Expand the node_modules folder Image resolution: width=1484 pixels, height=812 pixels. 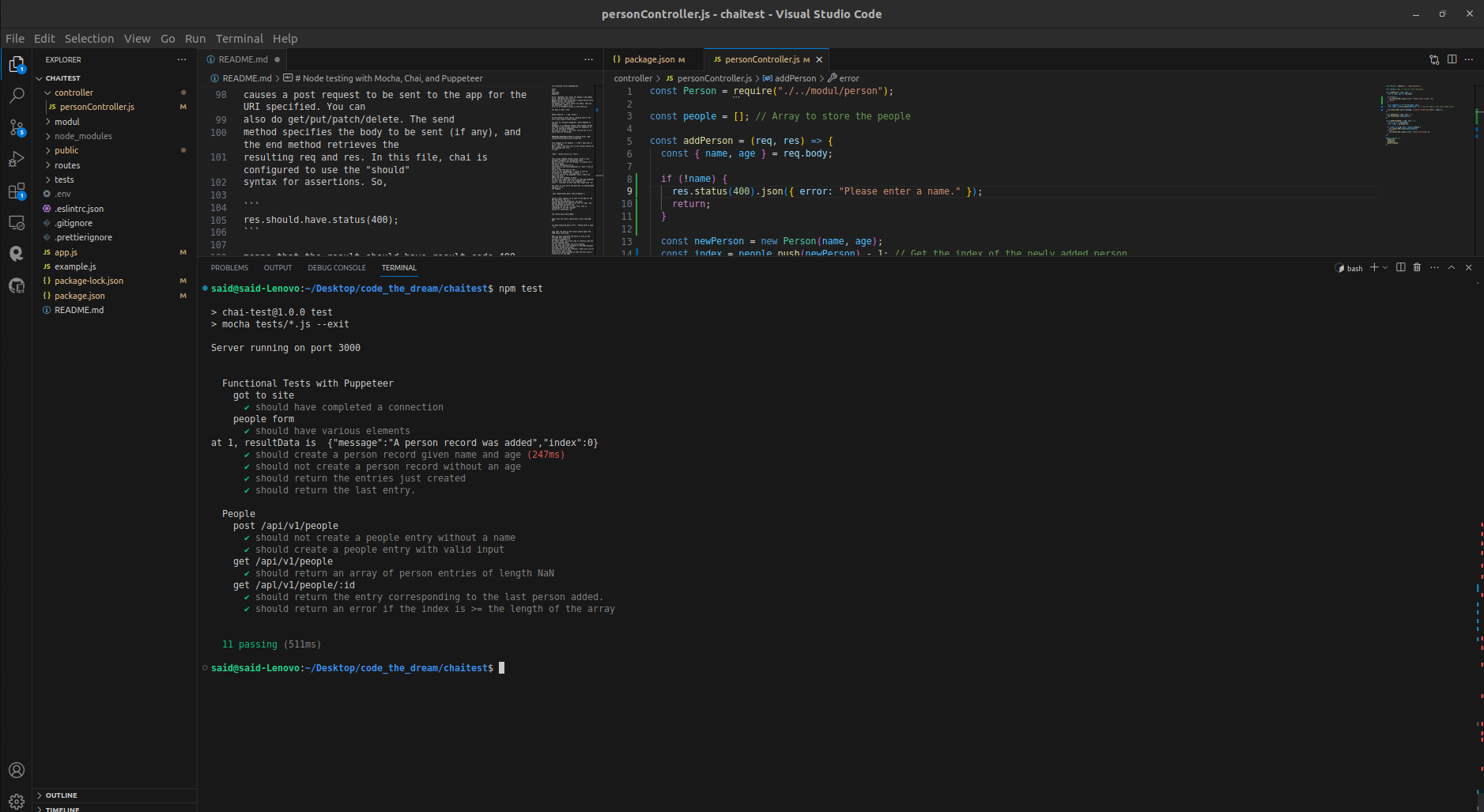[x=114, y=136]
